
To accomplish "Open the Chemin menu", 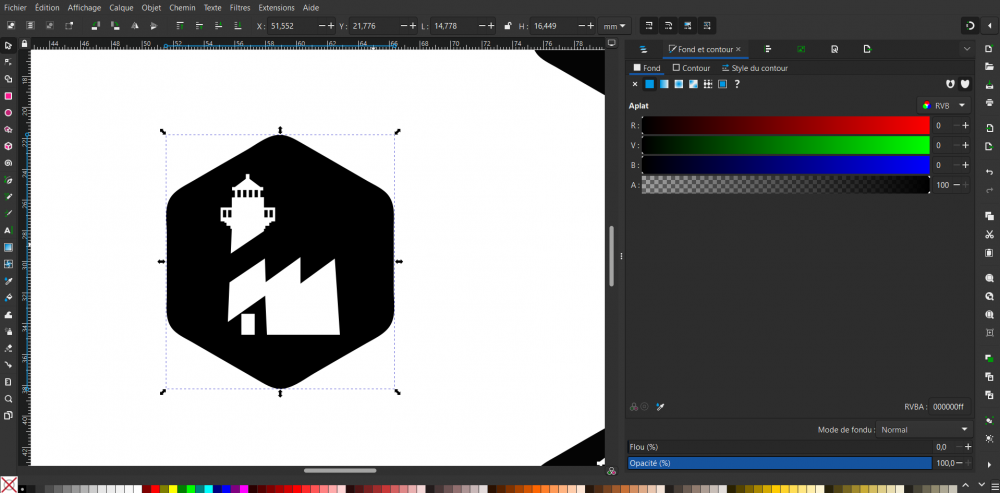I will [x=182, y=7].
